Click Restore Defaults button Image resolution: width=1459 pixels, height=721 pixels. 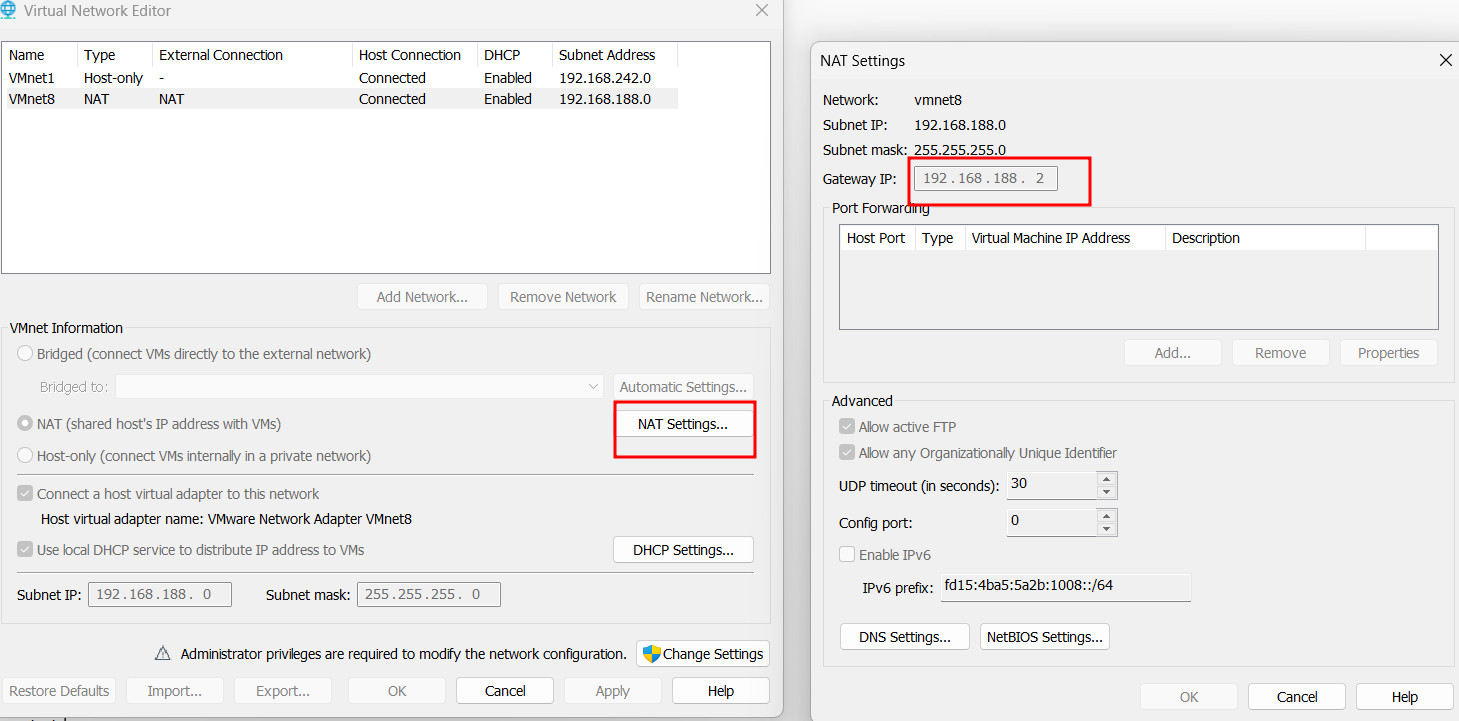59,691
